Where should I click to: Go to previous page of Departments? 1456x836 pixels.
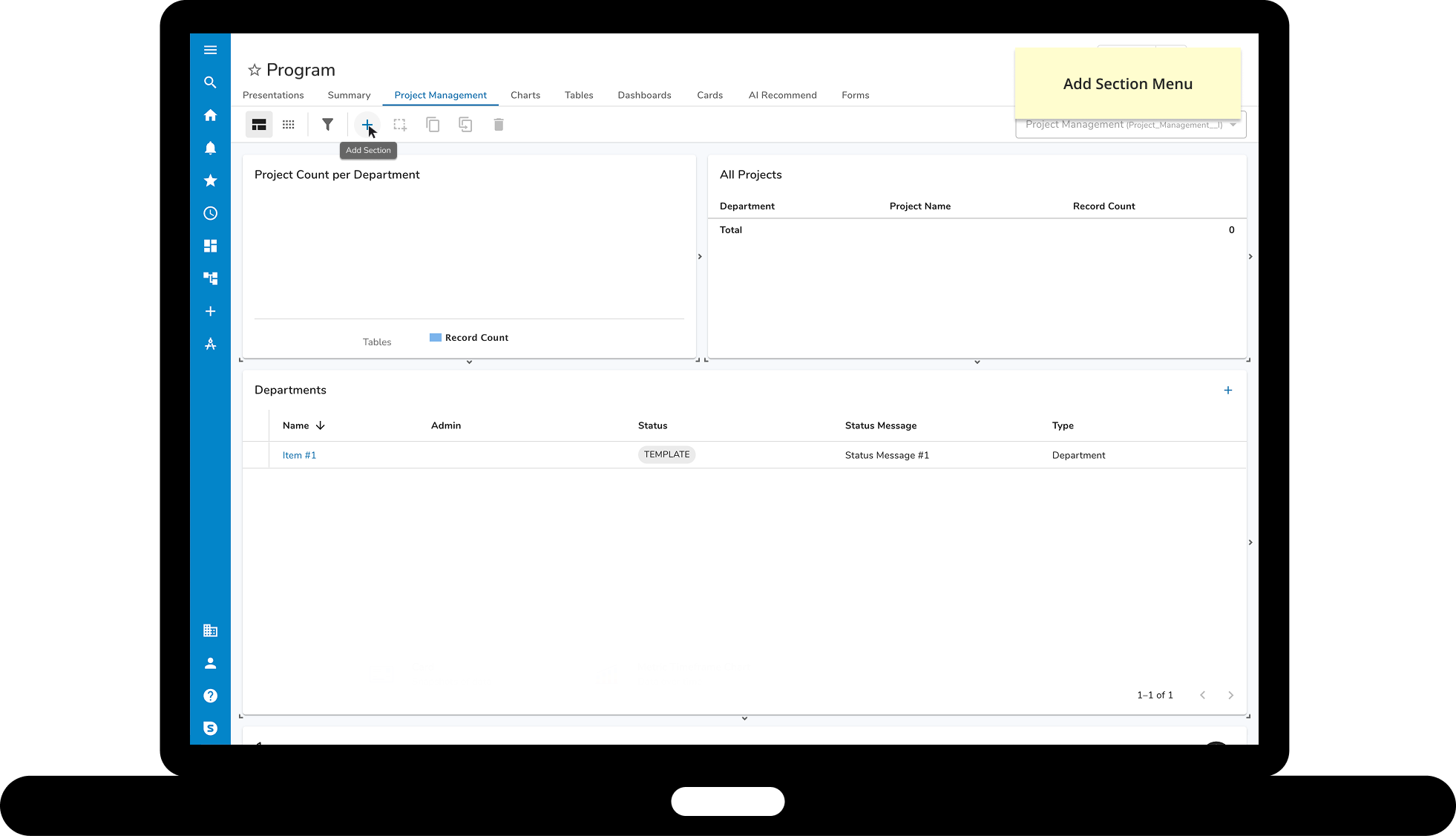point(1202,696)
